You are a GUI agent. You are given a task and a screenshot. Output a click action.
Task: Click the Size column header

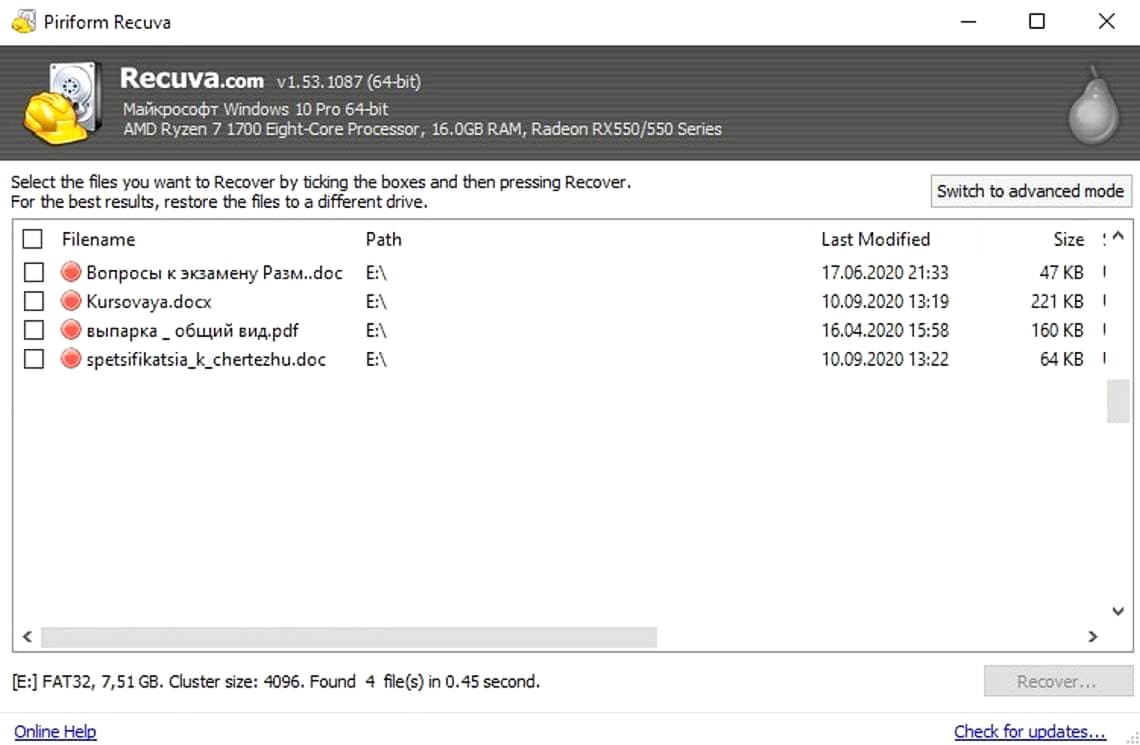tap(1067, 239)
